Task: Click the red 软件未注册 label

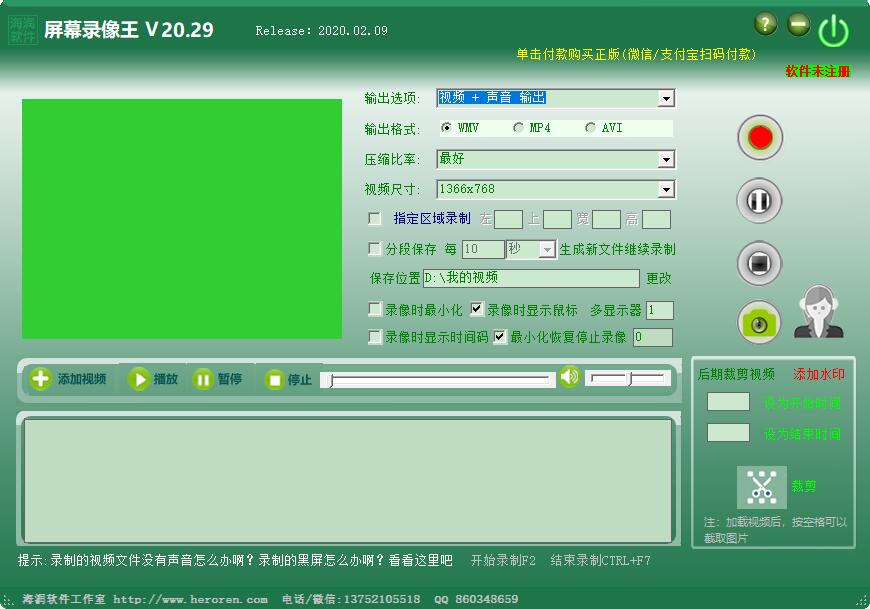Action: pos(817,72)
